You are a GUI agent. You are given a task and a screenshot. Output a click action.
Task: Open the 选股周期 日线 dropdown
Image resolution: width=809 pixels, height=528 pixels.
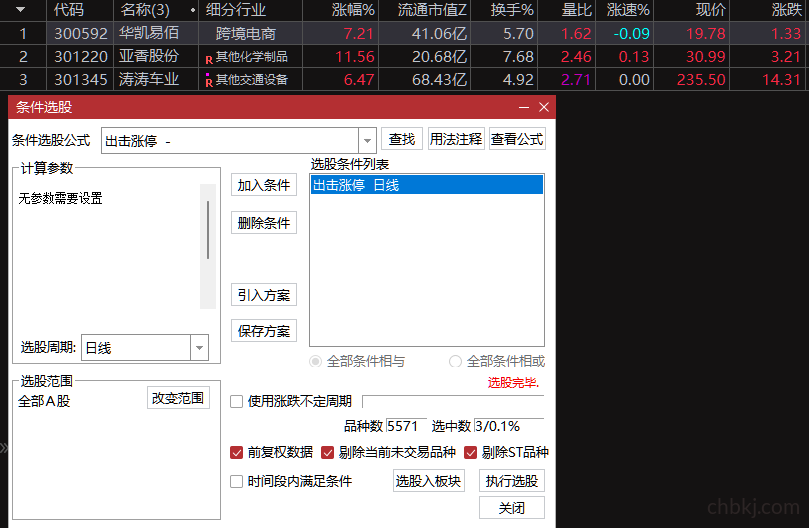(x=199, y=348)
